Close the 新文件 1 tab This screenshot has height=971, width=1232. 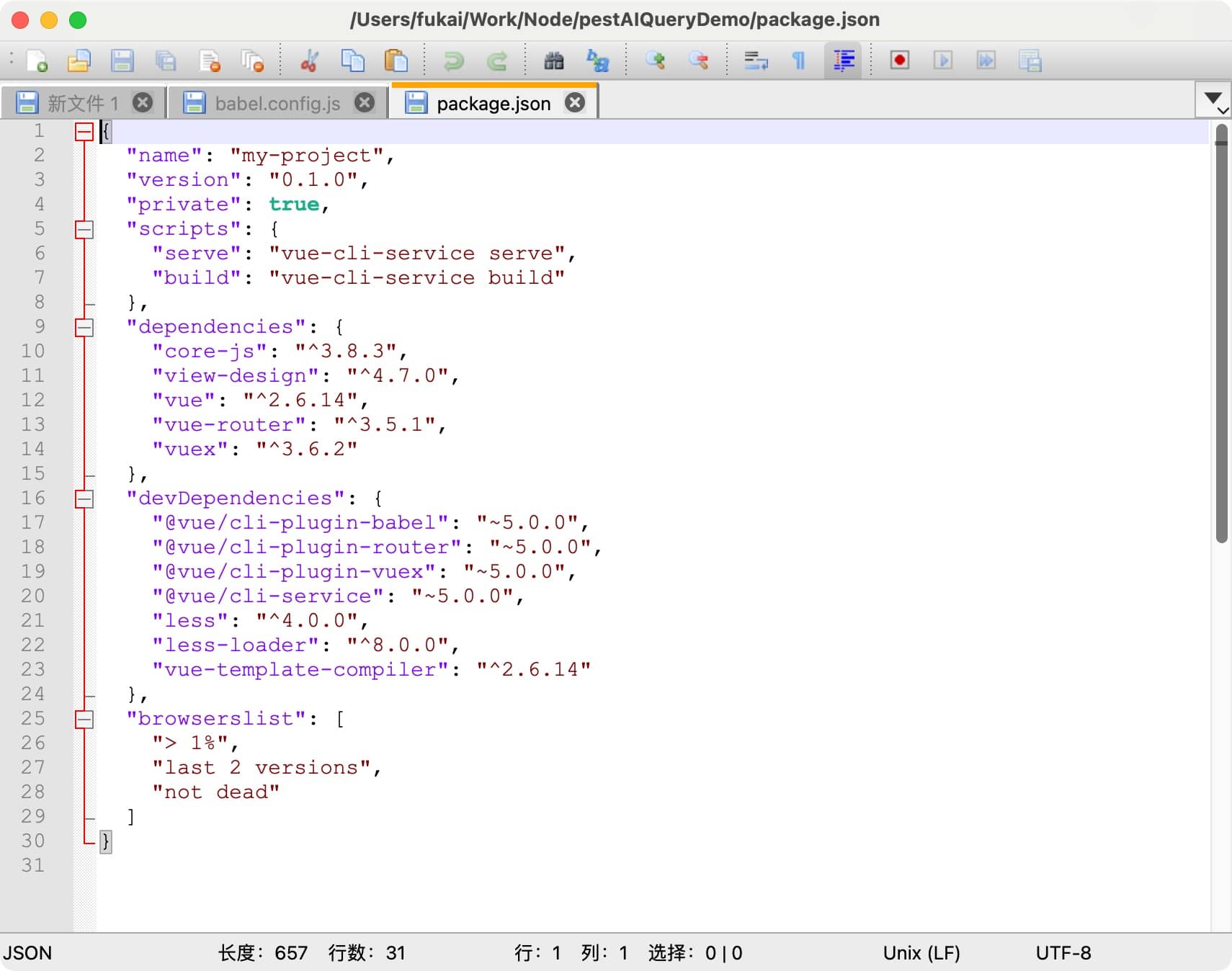tap(143, 102)
